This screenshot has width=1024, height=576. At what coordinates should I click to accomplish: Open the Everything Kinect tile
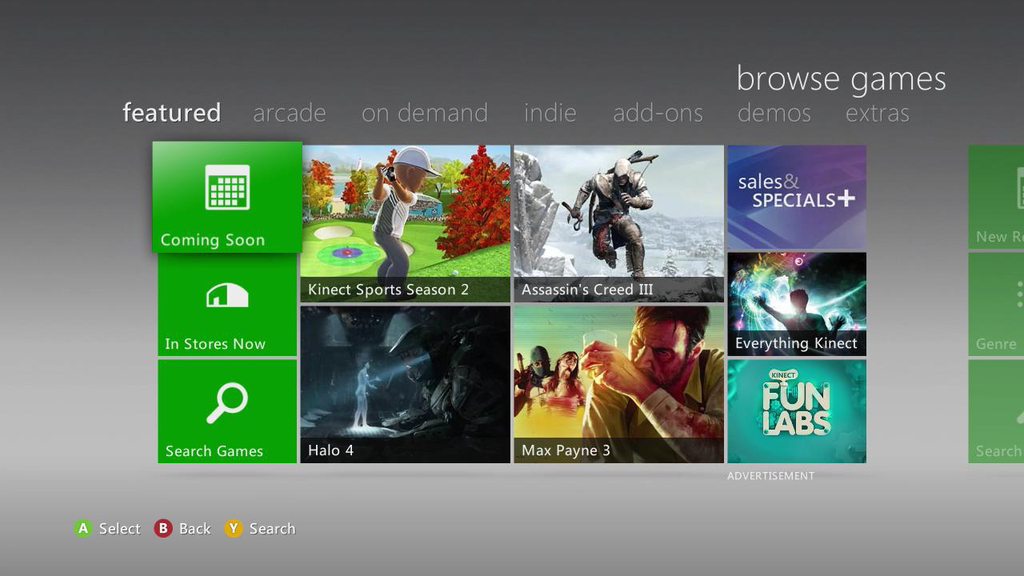[x=797, y=304]
